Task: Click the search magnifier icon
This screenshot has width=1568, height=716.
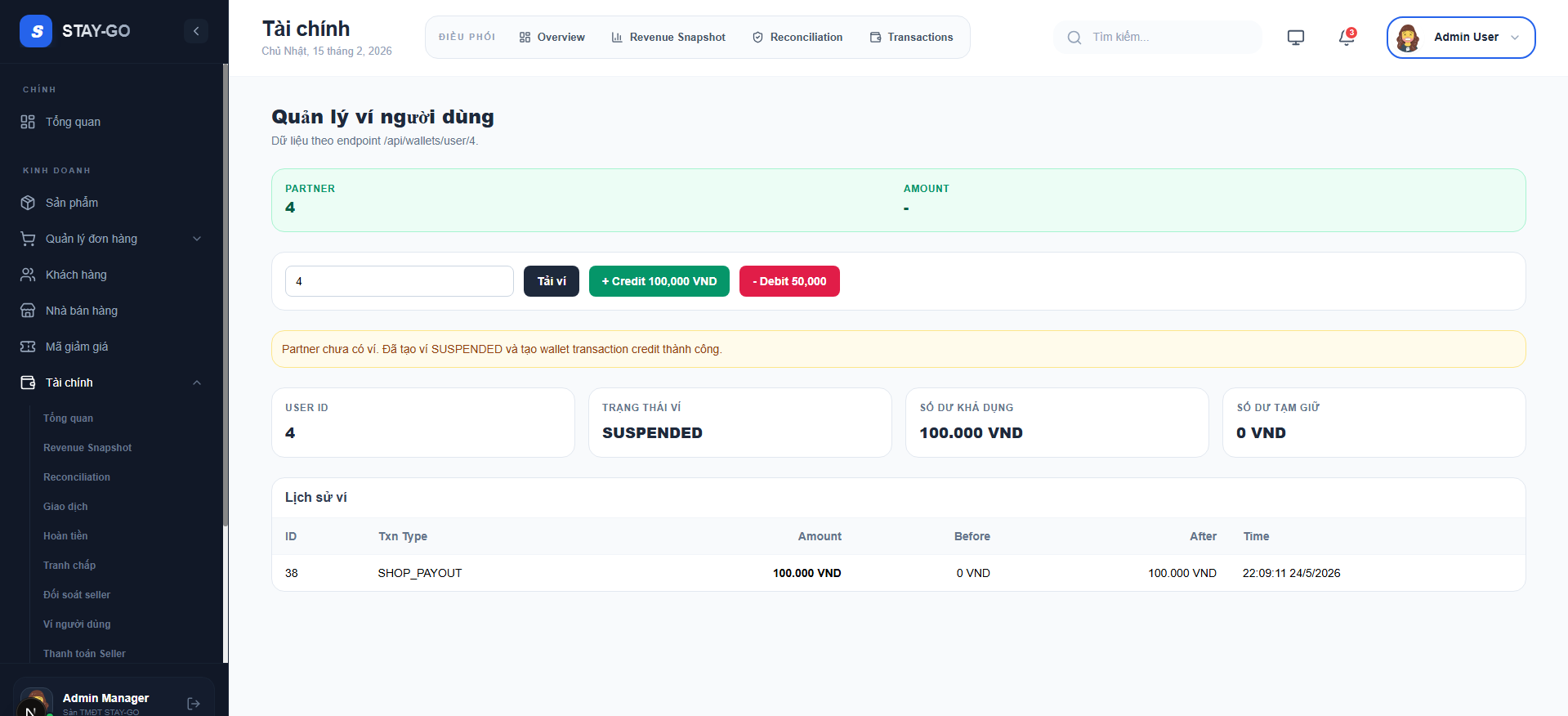Action: pyautogui.click(x=1074, y=38)
